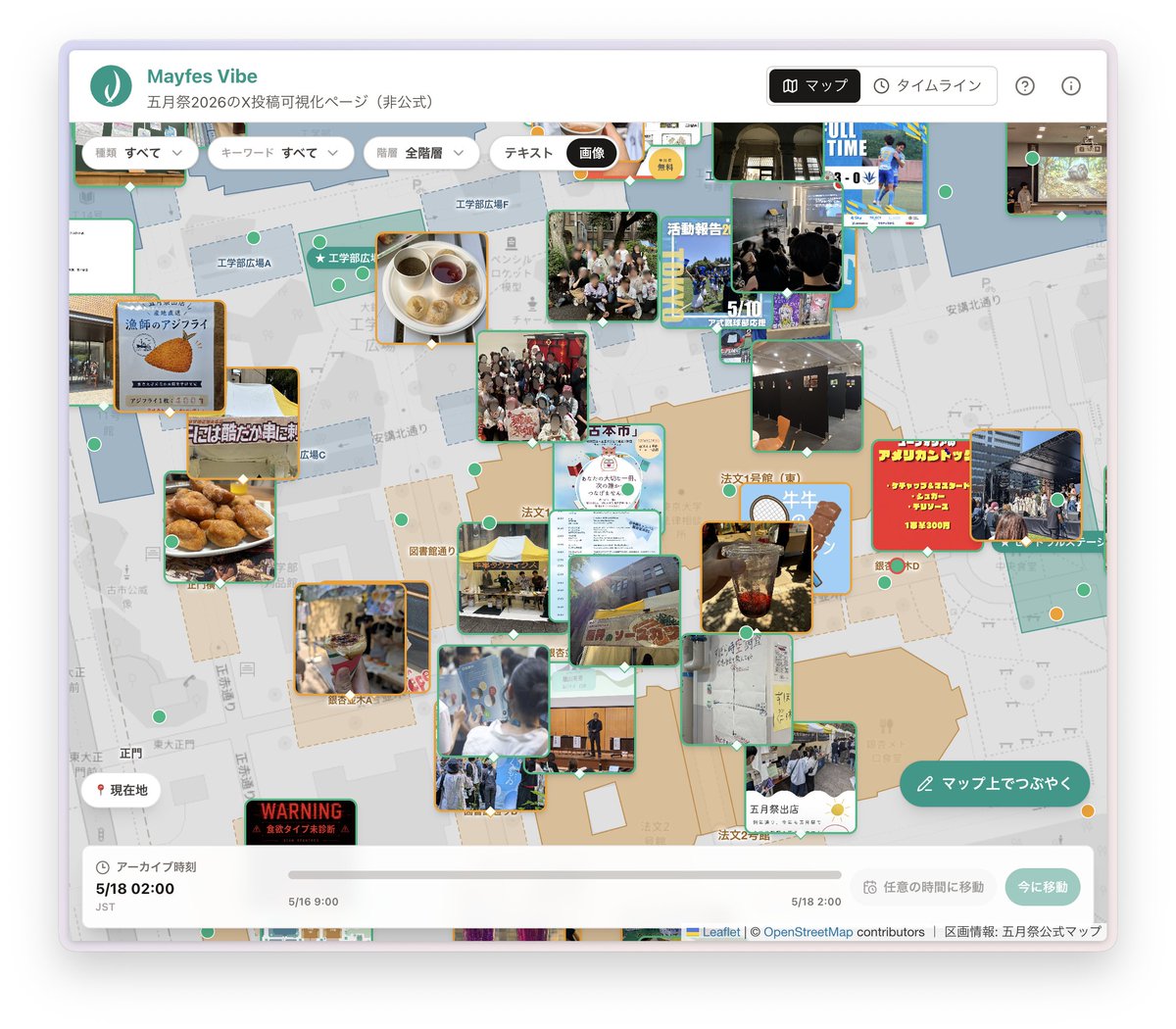Click the 工学部広場F map label

pyautogui.click(x=482, y=204)
